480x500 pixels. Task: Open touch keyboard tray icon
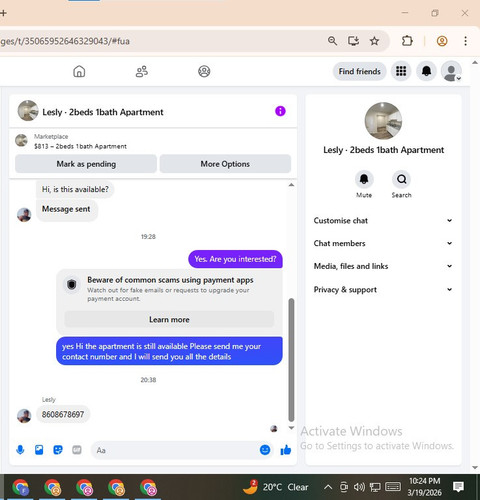coord(393,487)
